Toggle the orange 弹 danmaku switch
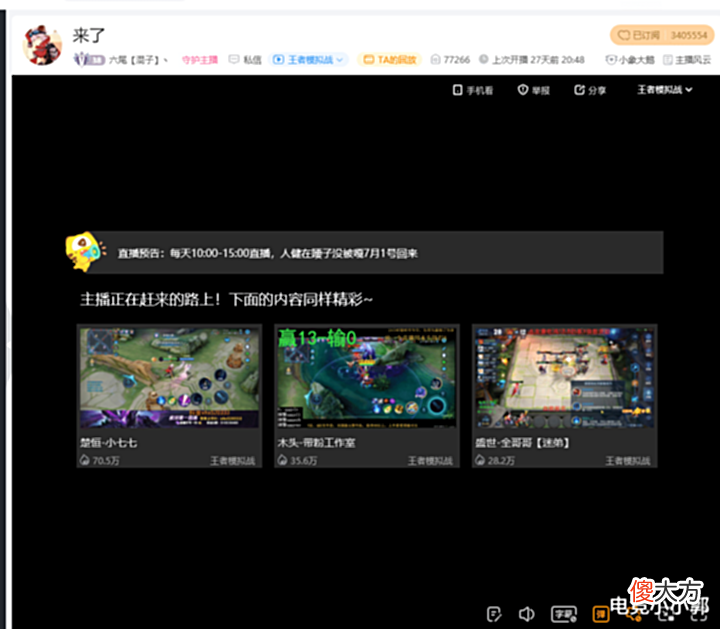This screenshot has width=720, height=629. tap(601, 614)
